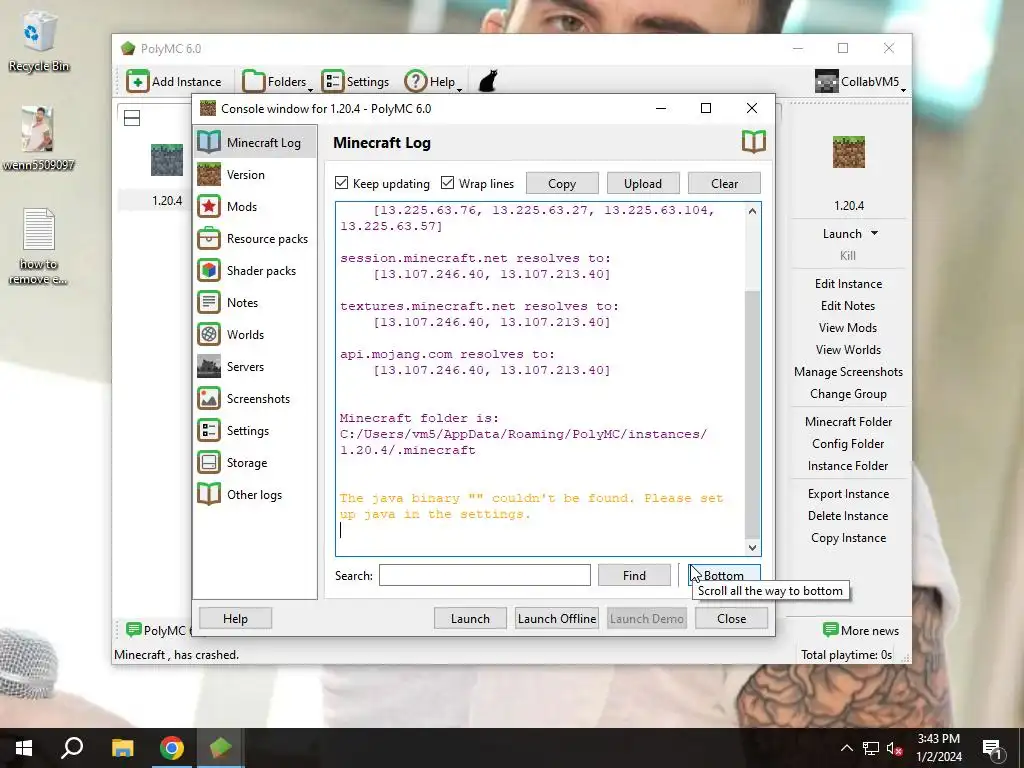Open File Explorer from the taskbar

coord(122,748)
